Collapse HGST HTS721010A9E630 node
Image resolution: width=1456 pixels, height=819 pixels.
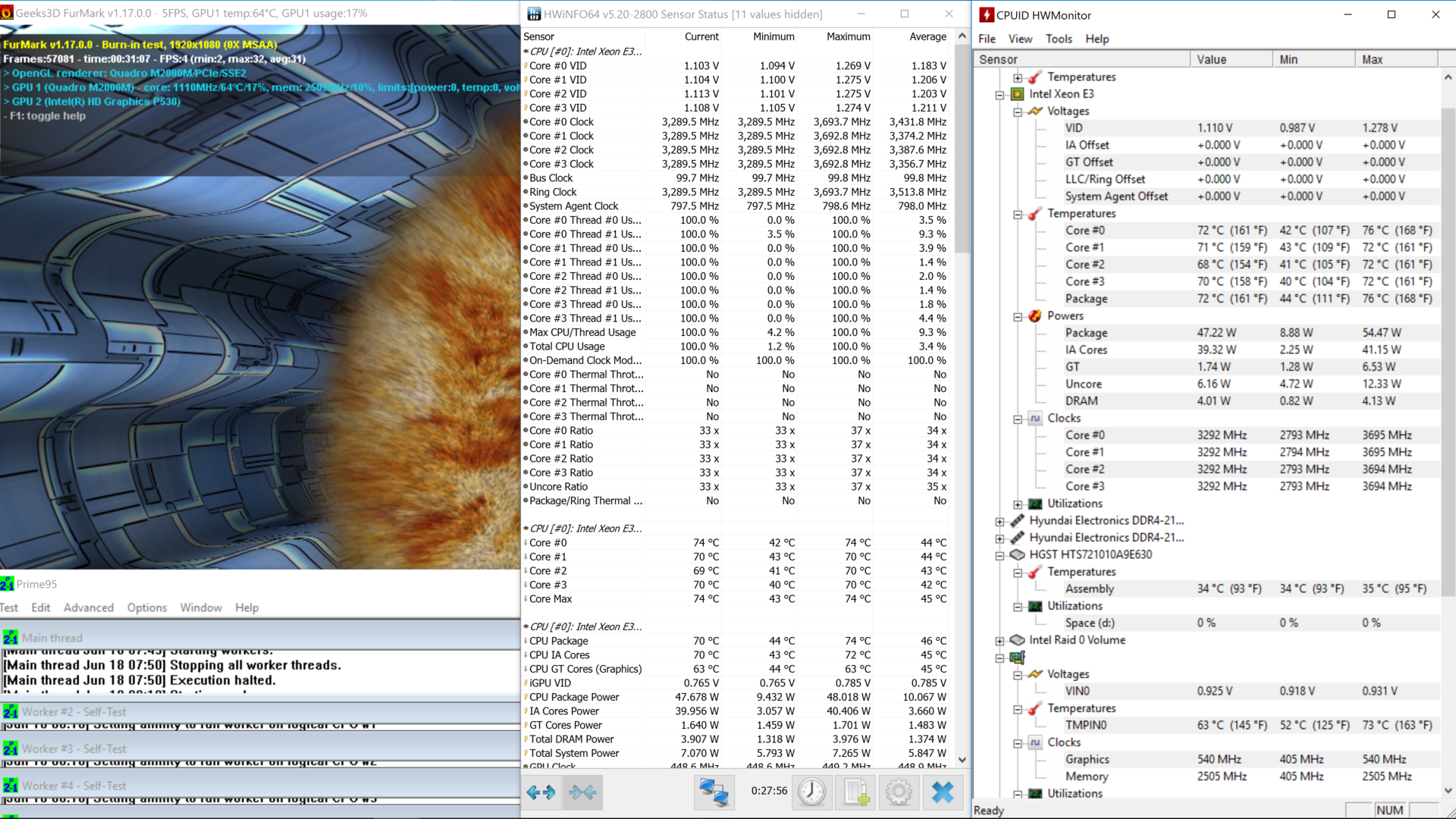1000,556
